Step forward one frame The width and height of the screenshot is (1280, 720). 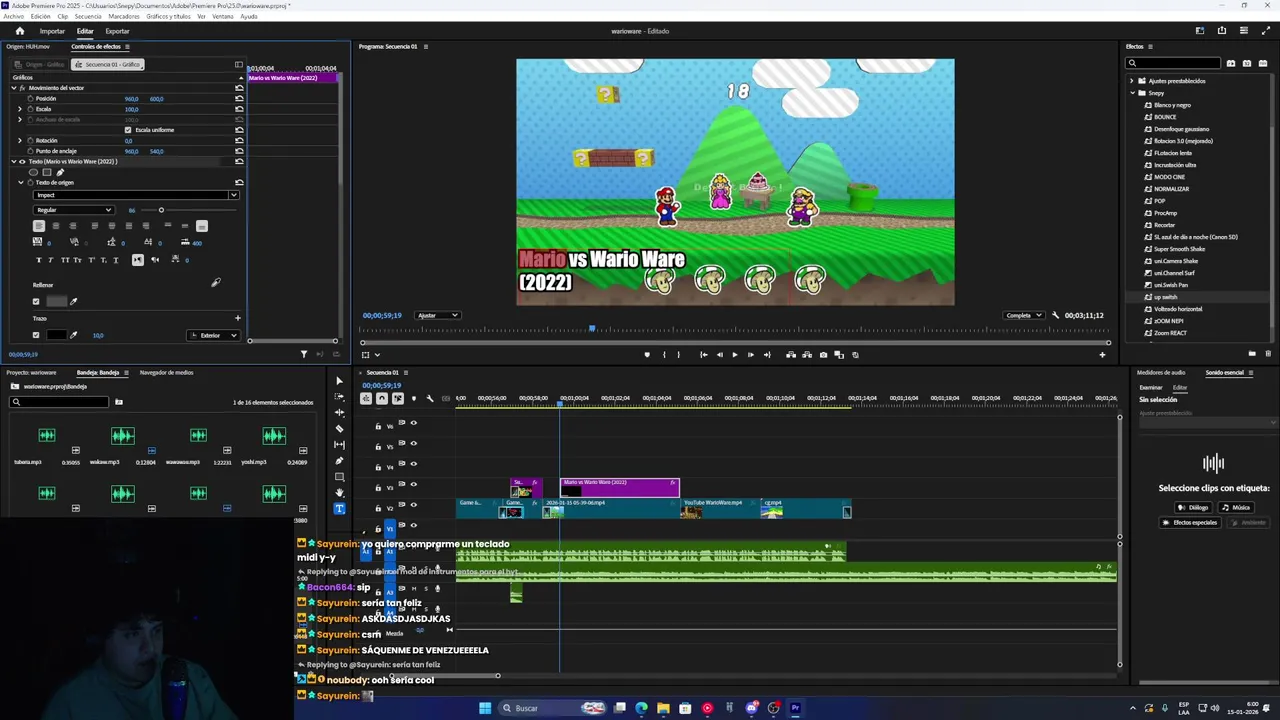[x=751, y=355]
